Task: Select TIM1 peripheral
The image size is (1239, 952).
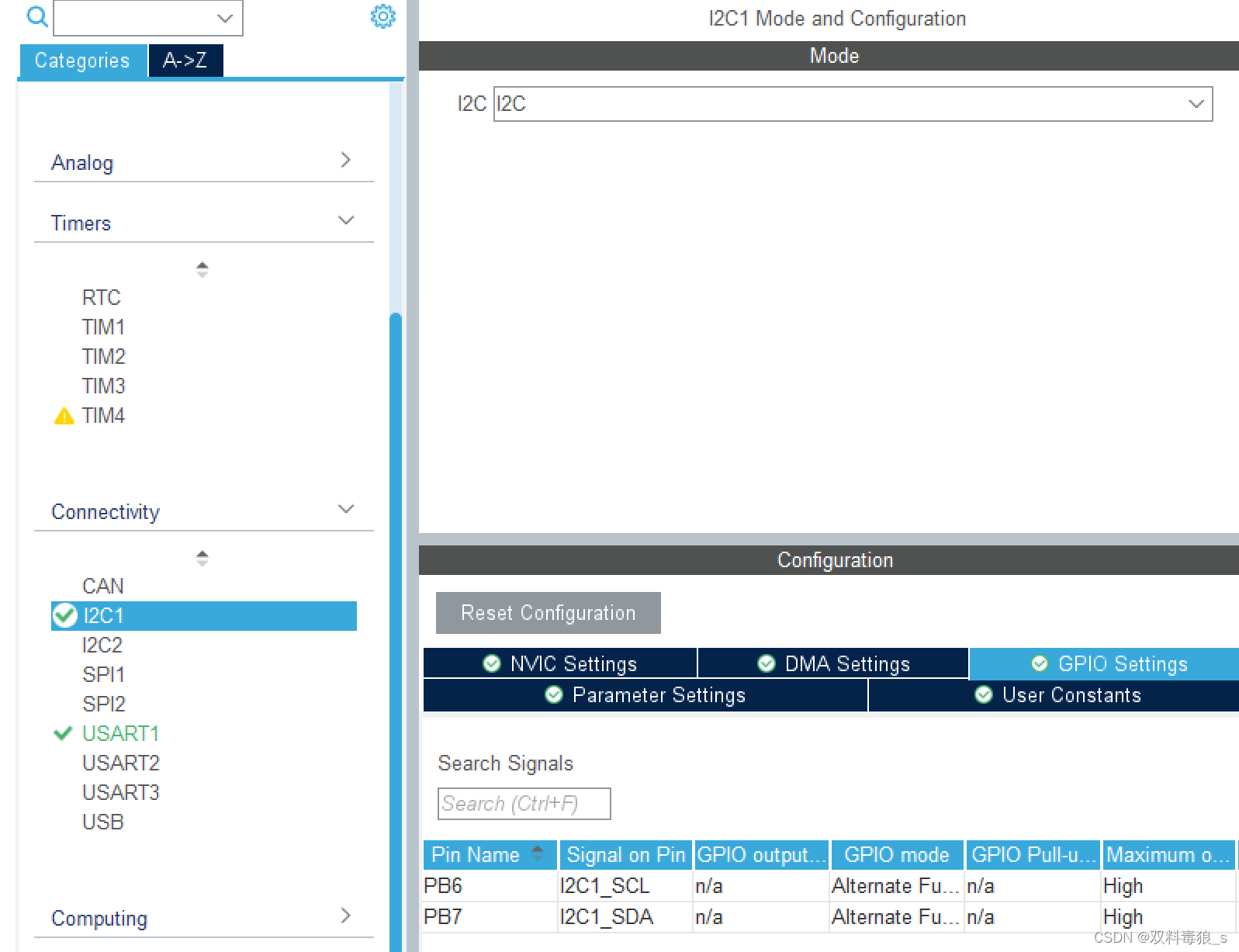Action: [x=104, y=327]
